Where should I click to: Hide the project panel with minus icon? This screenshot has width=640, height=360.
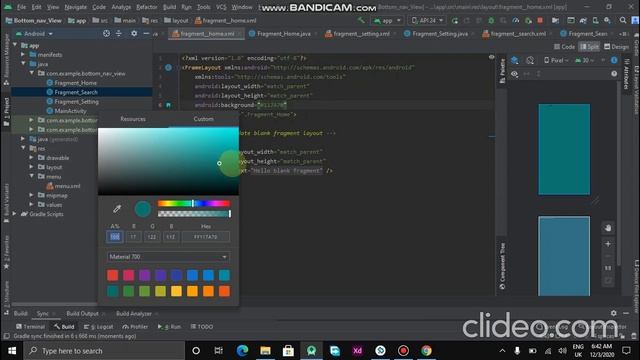146,33
